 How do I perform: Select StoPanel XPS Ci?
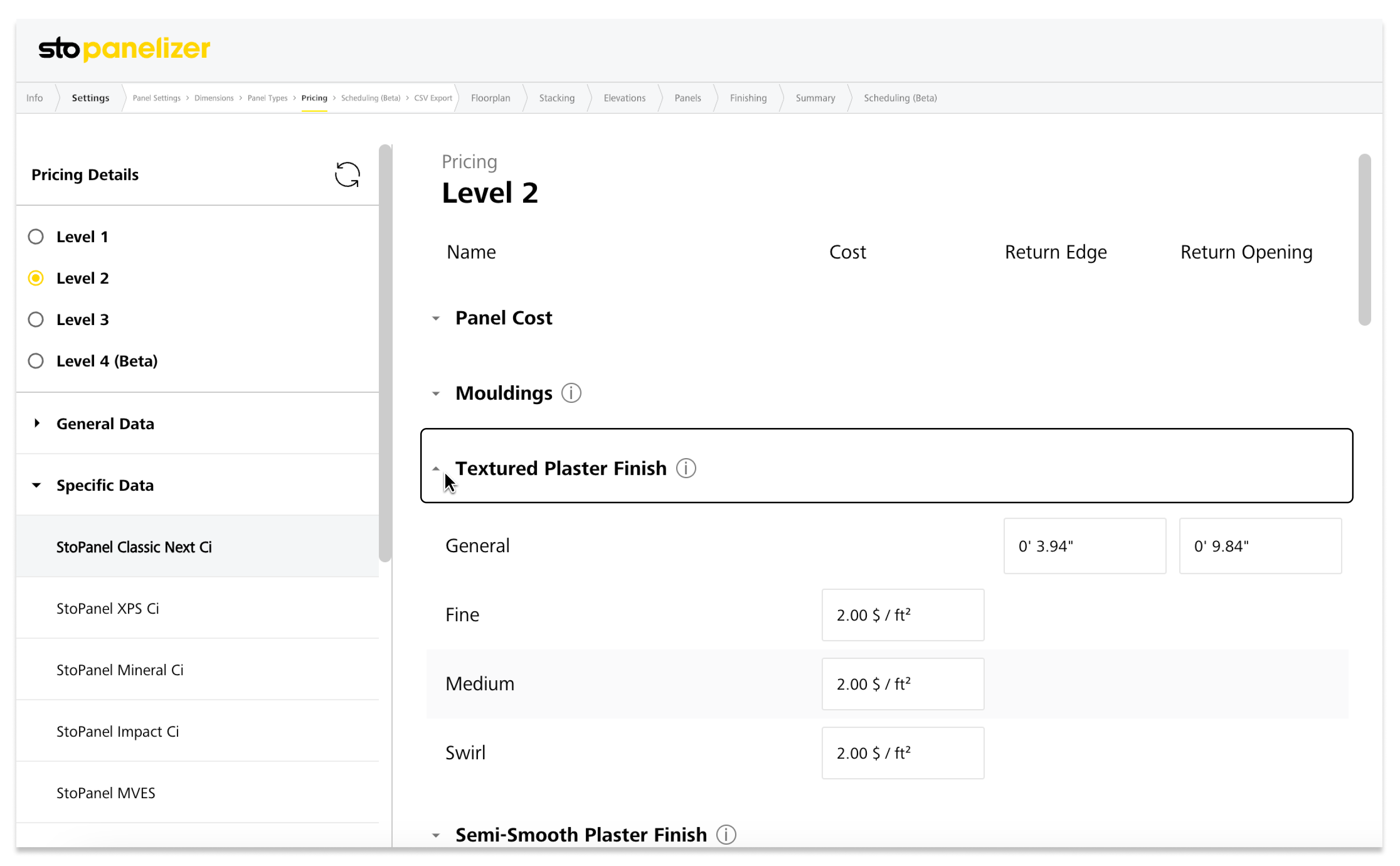(197, 608)
